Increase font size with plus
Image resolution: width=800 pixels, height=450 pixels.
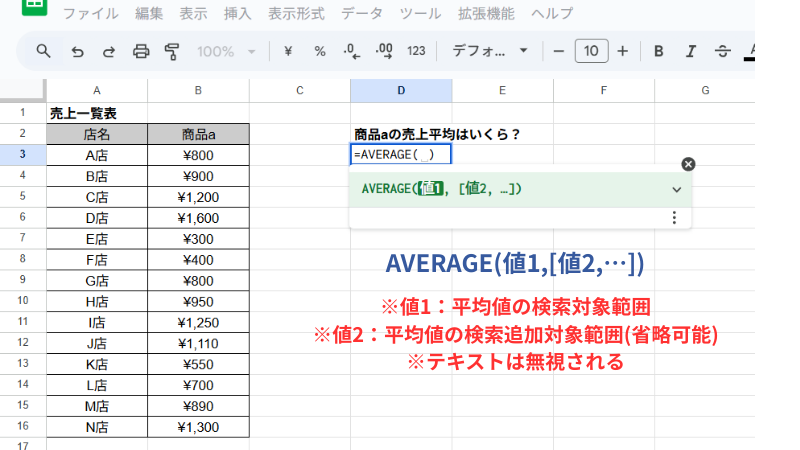click(622, 51)
